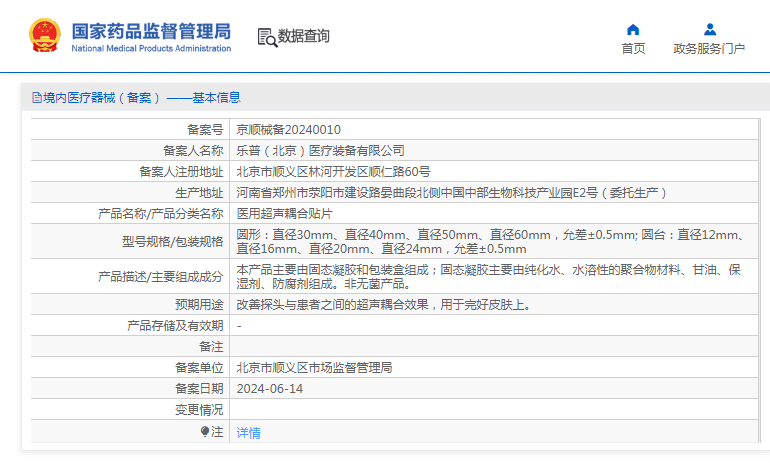This screenshot has height=463, width=770.
Task: Select address 北京市顺义区林河开发区顺仁路60号
Action: pyautogui.click(x=333, y=172)
